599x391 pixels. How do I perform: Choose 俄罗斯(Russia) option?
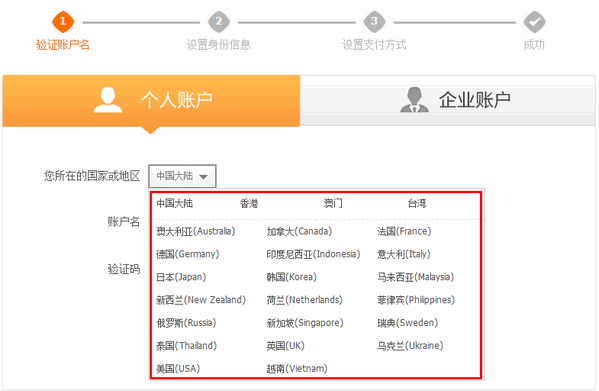(x=186, y=323)
